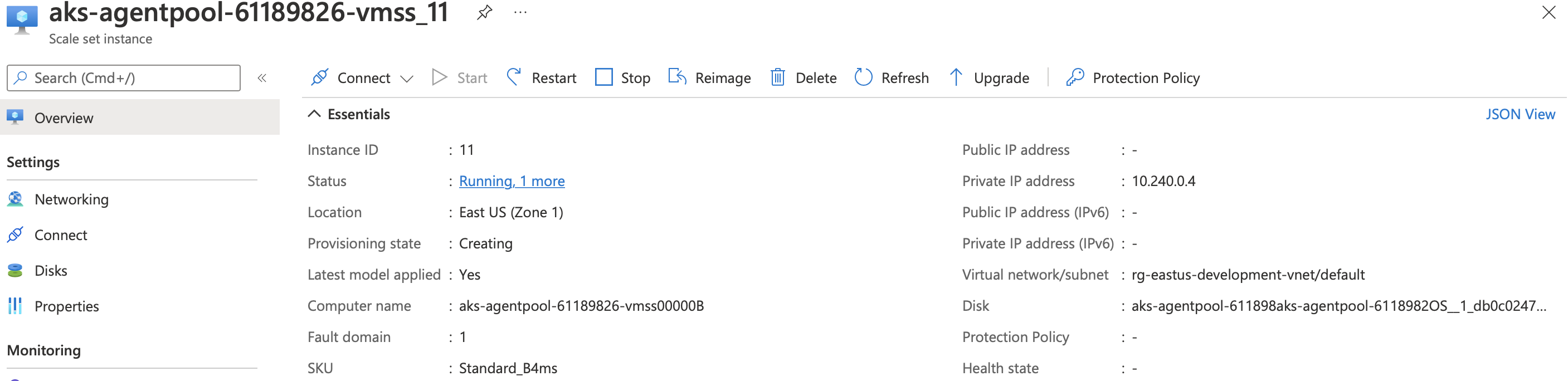Click the Search (Cmd+/) field

tap(124, 78)
